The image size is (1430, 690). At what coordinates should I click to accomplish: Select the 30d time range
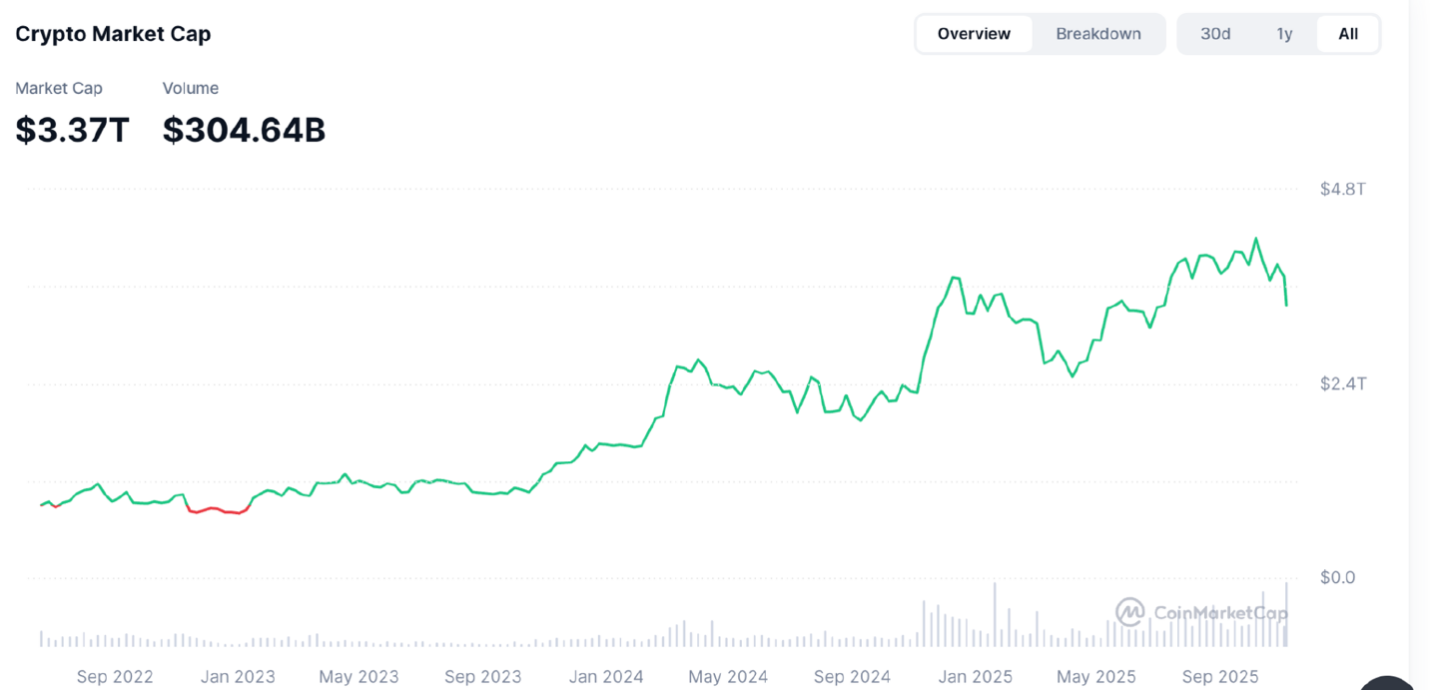pos(1214,33)
